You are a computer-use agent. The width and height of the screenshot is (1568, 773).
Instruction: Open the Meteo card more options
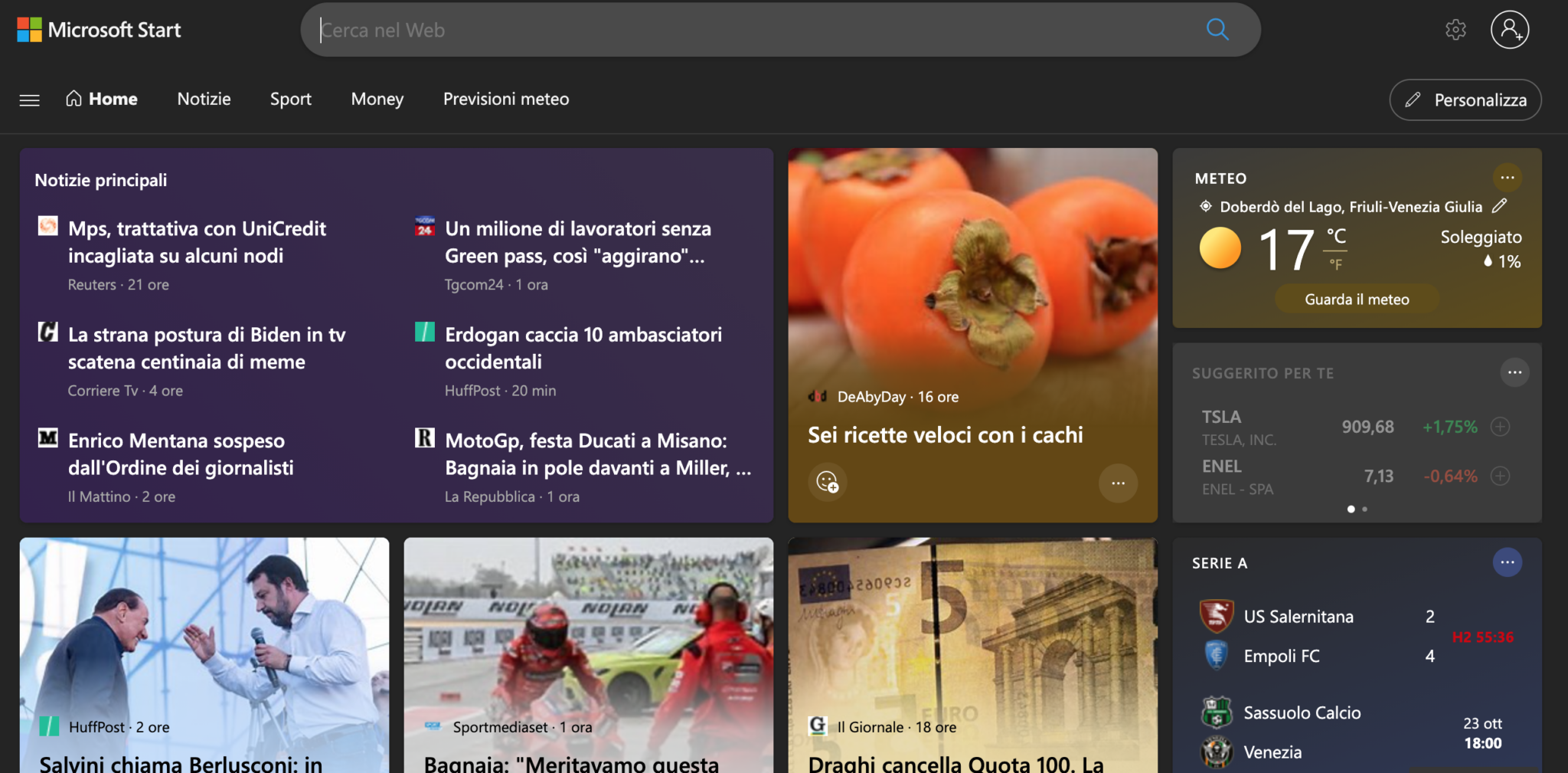[x=1507, y=178]
